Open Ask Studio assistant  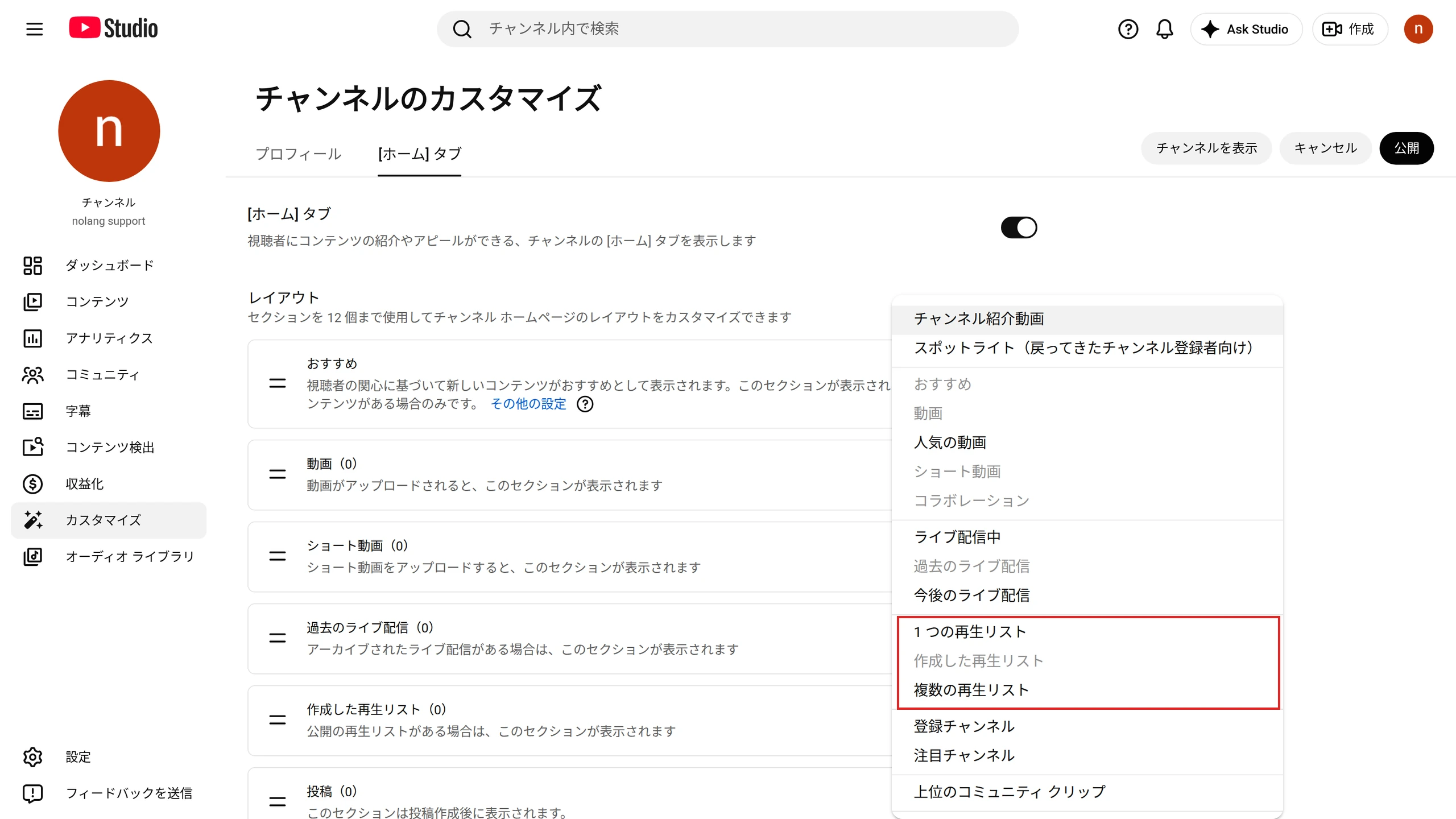[x=1246, y=29]
